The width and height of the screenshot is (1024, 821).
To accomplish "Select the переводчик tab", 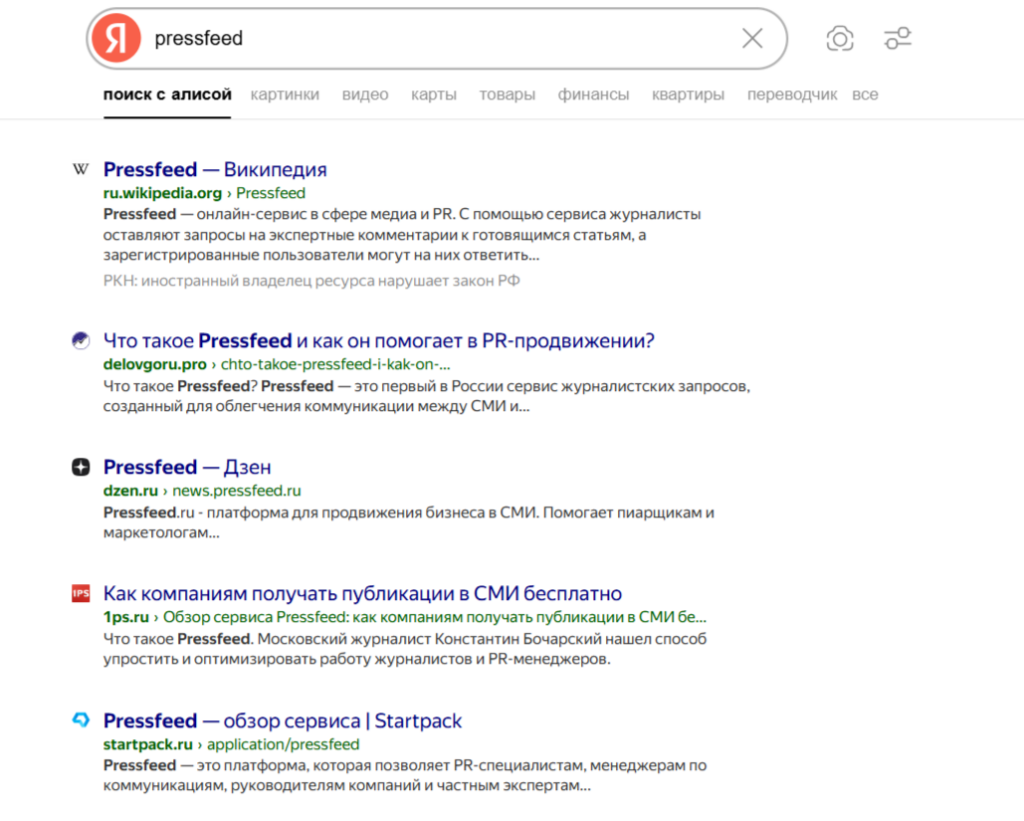I will click(792, 95).
